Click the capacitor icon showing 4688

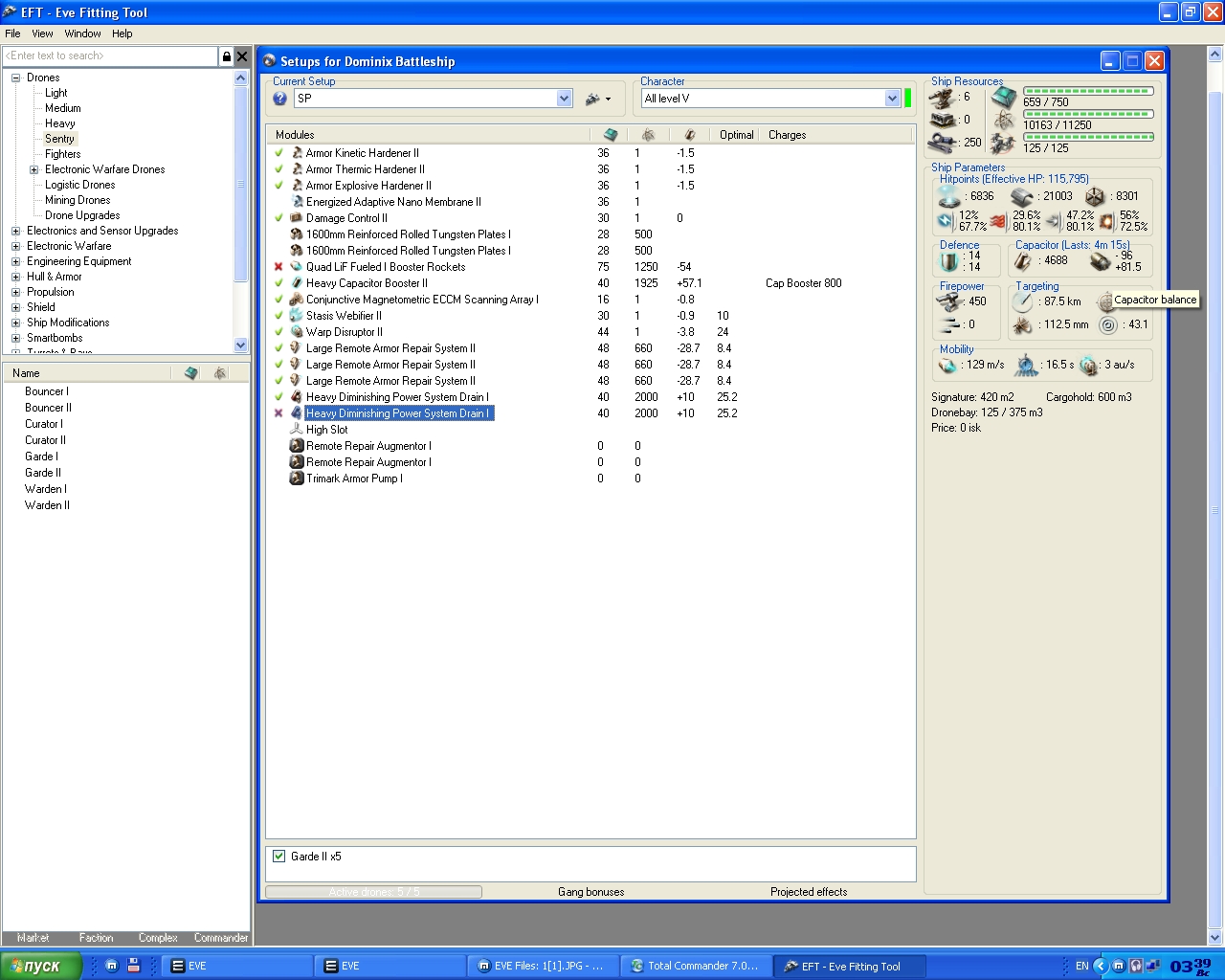pyautogui.click(x=1023, y=260)
